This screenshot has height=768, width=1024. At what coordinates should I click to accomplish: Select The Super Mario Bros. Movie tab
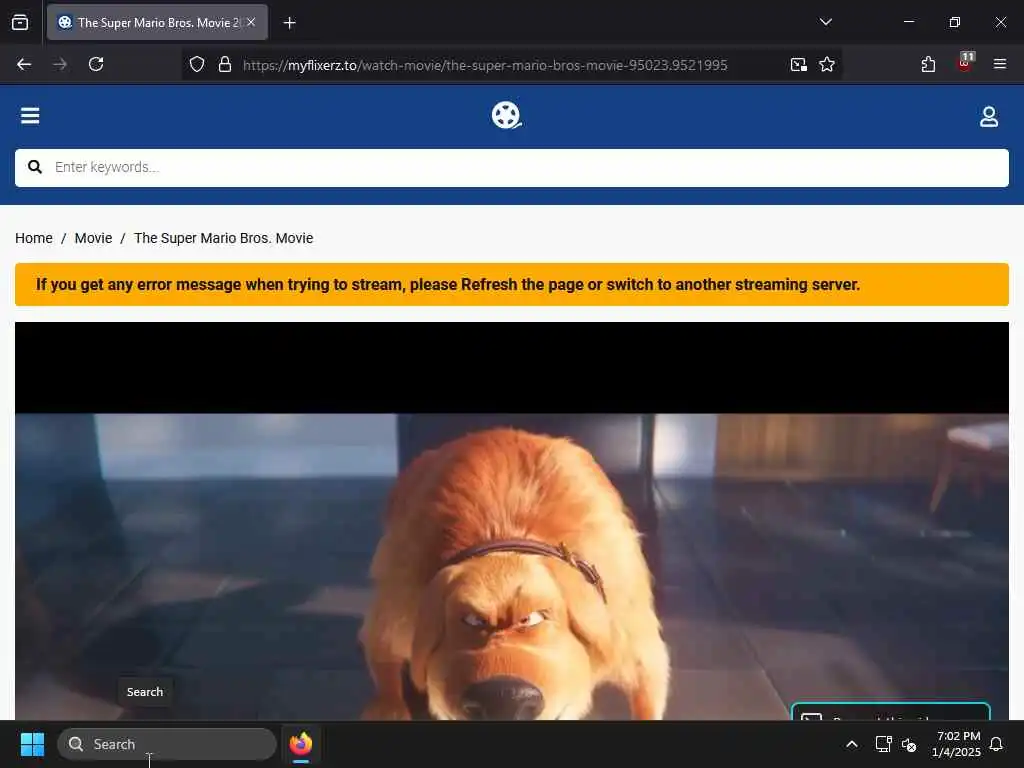(x=157, y=22)
